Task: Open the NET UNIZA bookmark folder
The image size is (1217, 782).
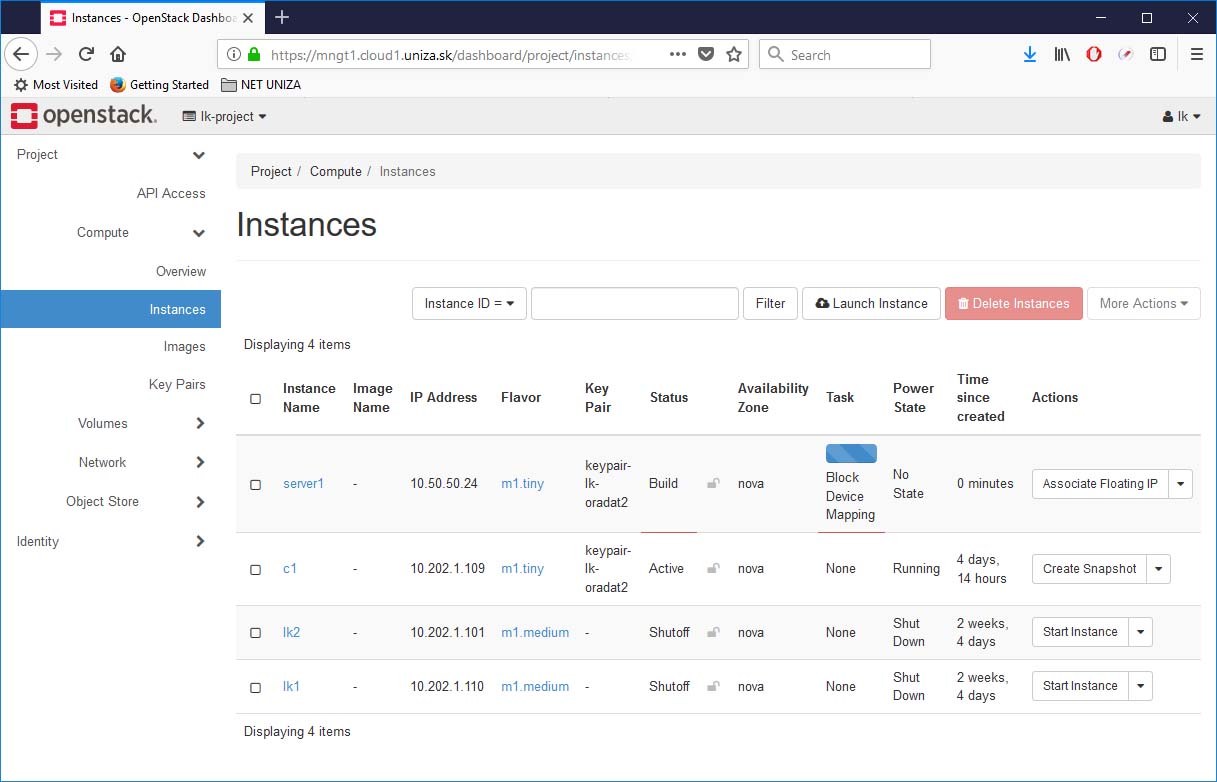Action: (261, 85)
